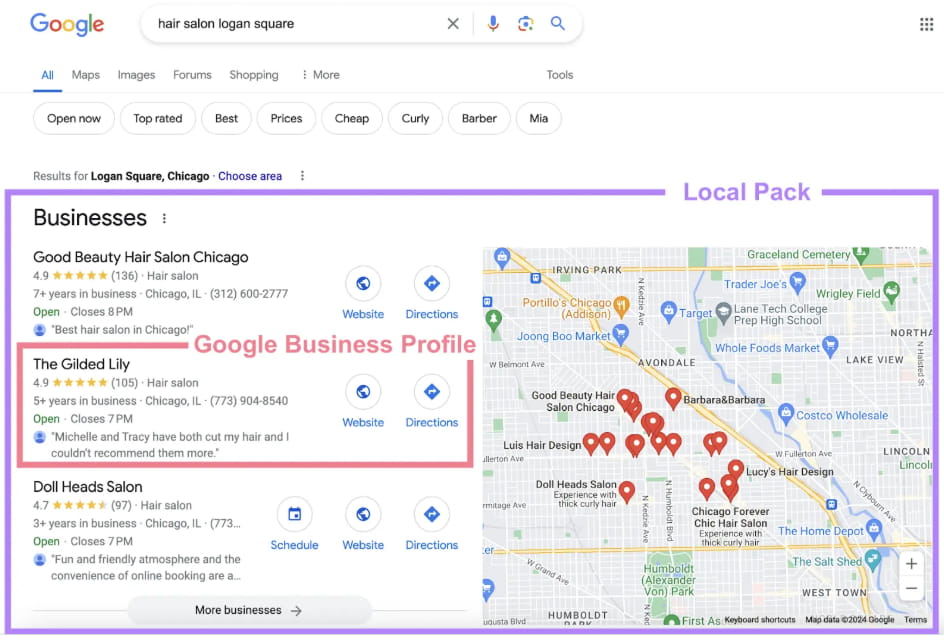This screenshot has width=944, height=640.
Task: Click the More businesses button
Action: point(249,610)
